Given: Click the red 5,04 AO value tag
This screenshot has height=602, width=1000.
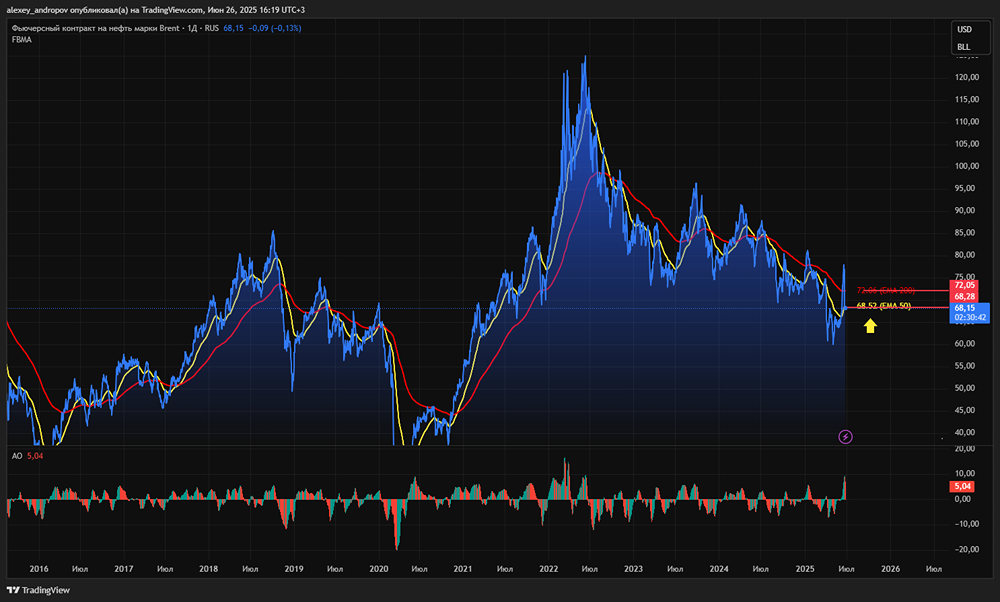Looking at the screenshot, I should point(961,487).
